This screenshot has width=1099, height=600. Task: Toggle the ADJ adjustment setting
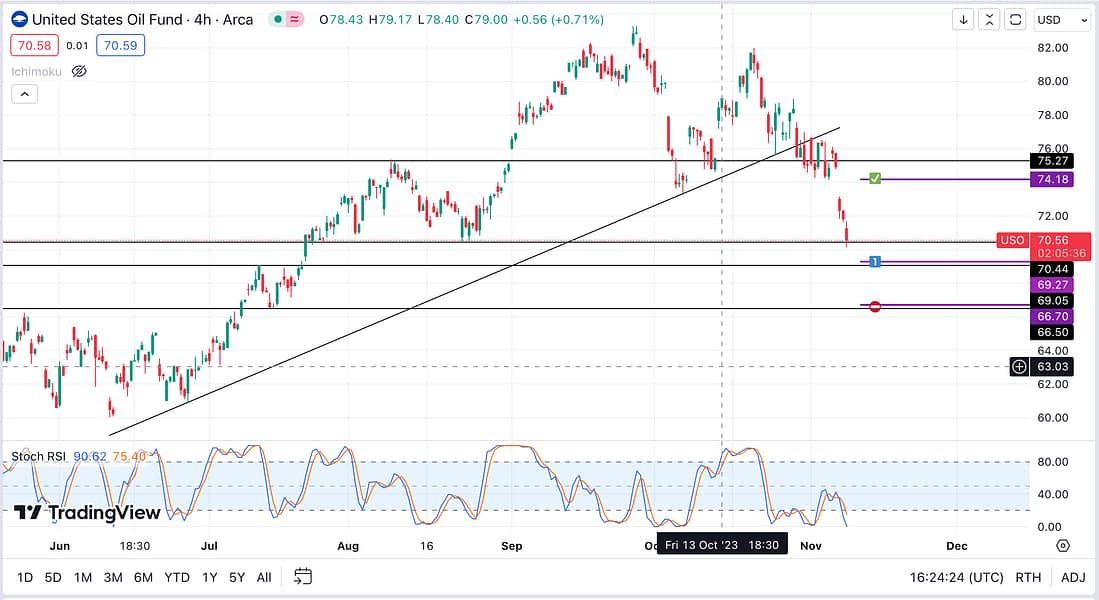(1072, 577)
